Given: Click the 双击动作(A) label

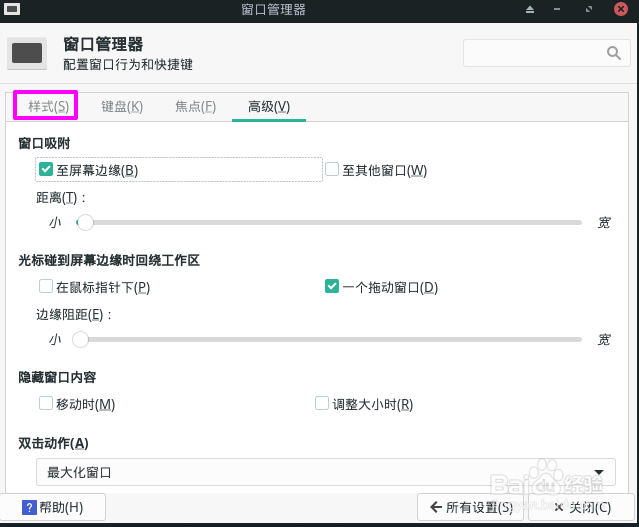Looking at the screenshot, I should coord(53,443).
